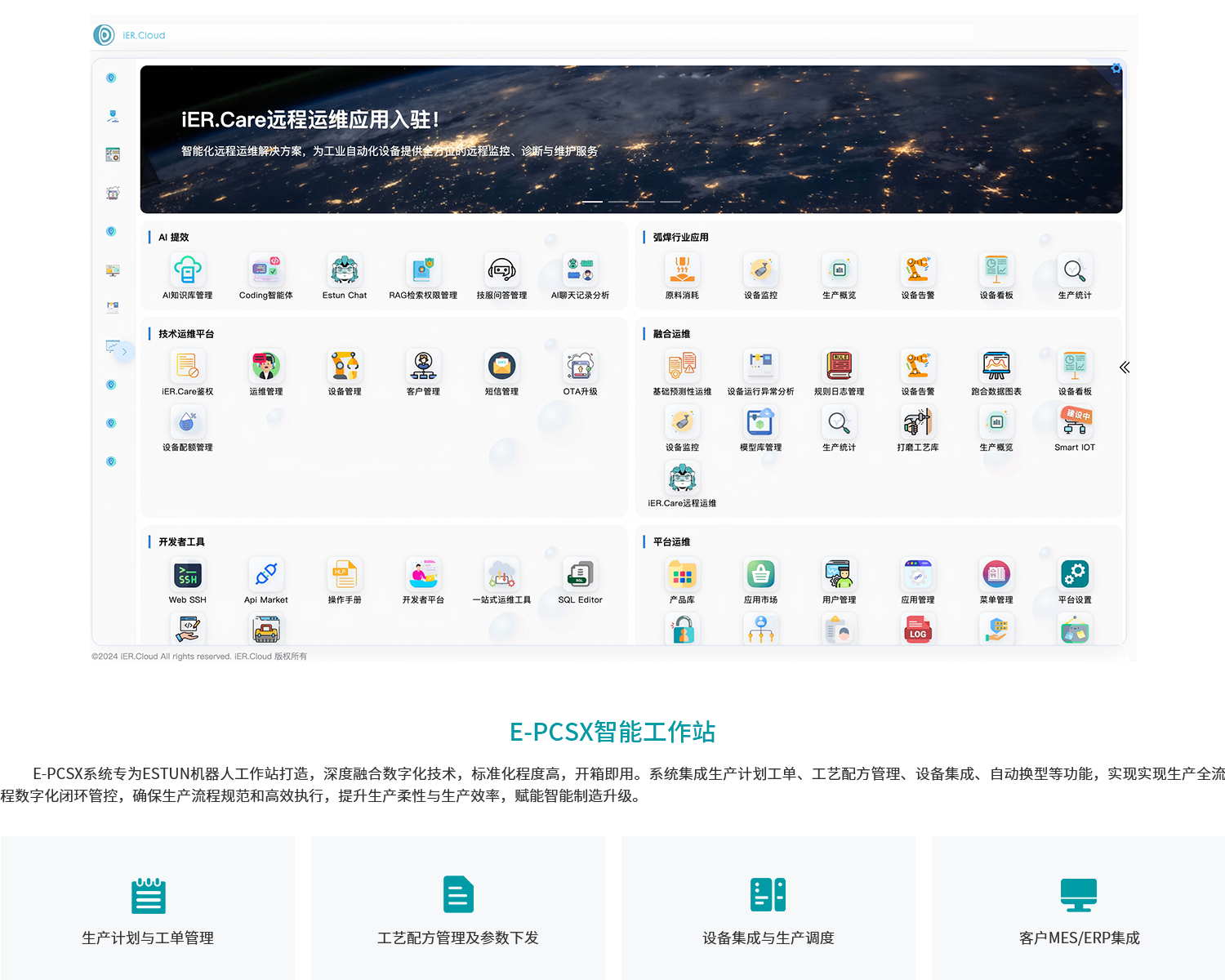Click 平台运维 section title
This screenshot has width=1225, height=980.
coord(671,541)
